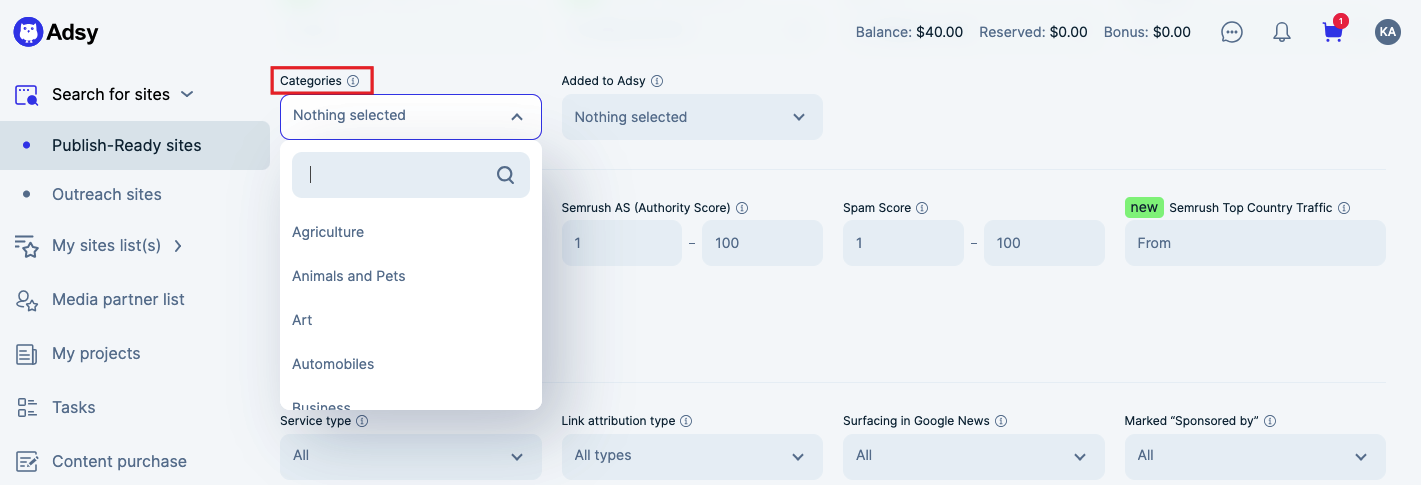Open the shopping cart
Screen dimensions: 1421x485
(x=1332, y=32)
